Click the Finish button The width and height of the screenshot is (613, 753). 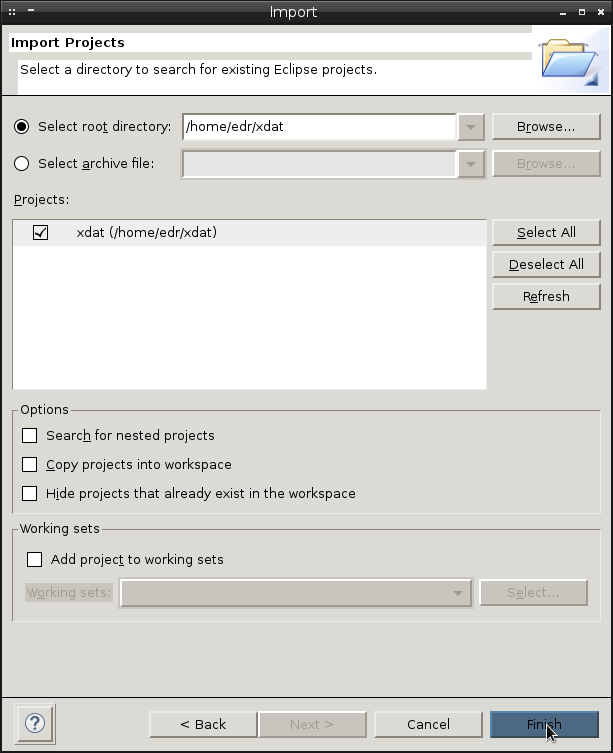(544, 724)
